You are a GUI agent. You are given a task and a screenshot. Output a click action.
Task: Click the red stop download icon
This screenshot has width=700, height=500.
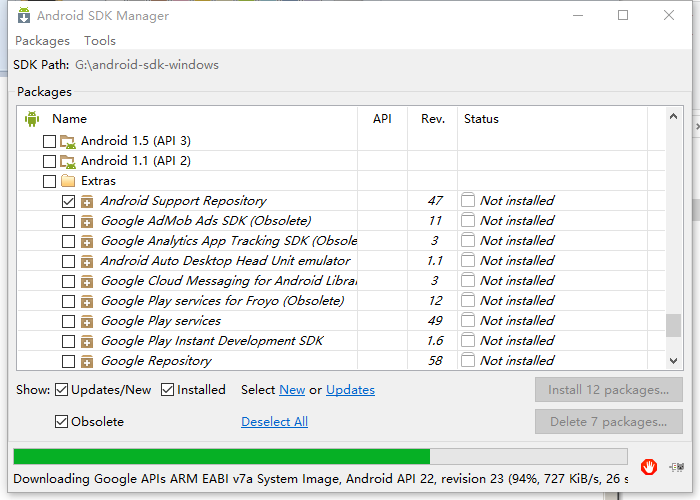[x=649, y=466]
